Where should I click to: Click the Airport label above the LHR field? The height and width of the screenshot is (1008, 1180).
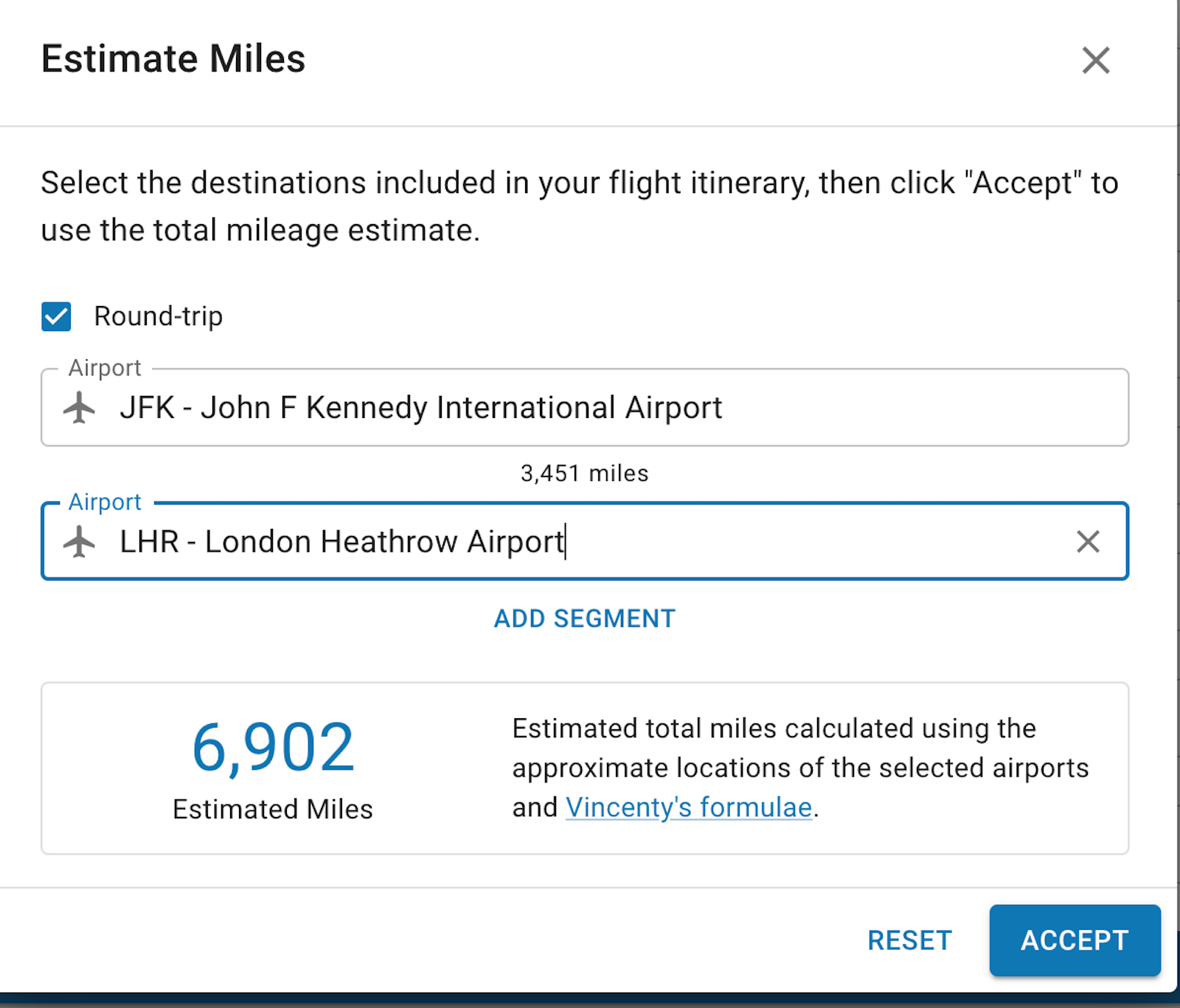click(105, 502)
